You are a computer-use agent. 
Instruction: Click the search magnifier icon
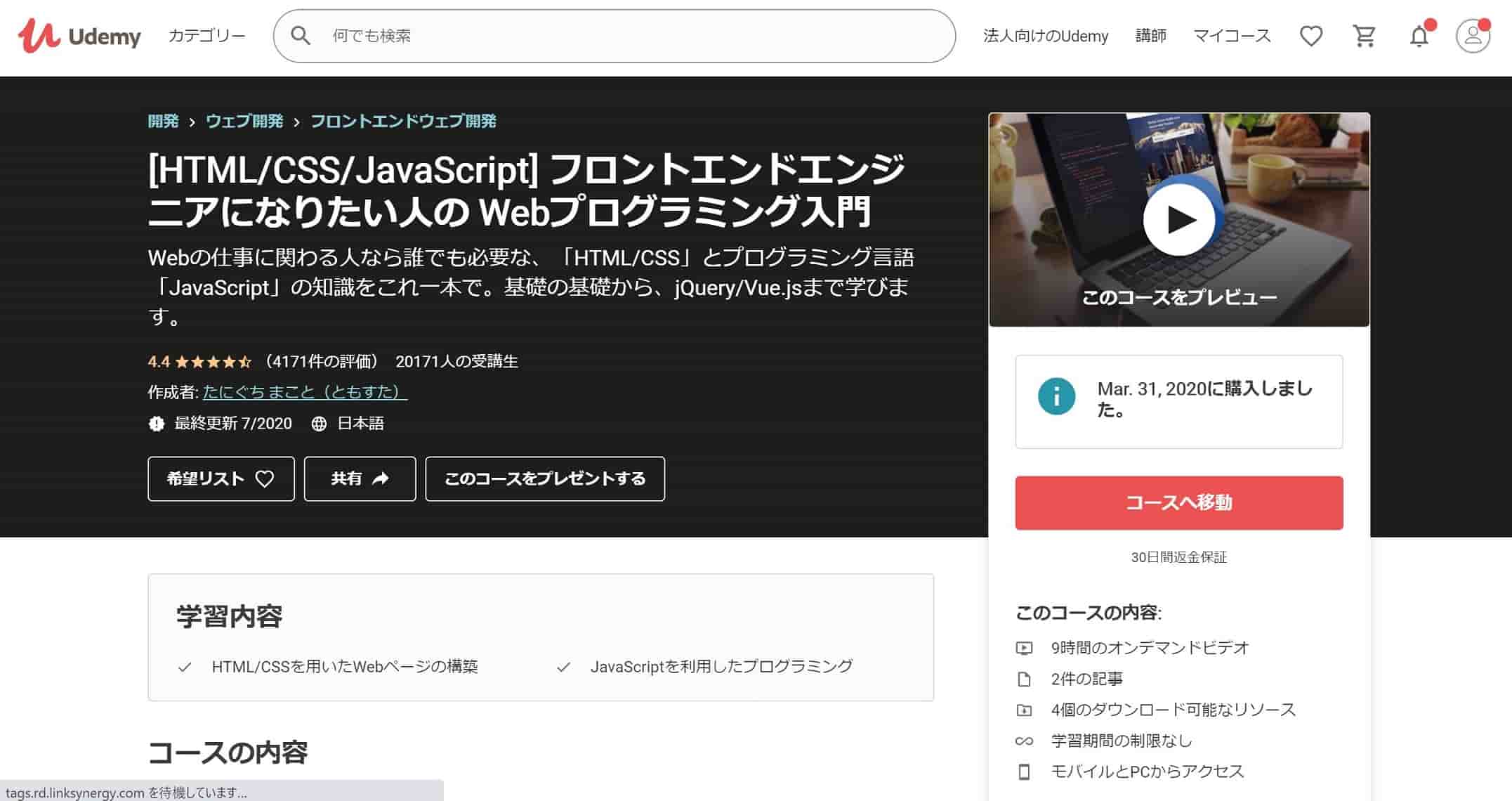tap(301, 36)
